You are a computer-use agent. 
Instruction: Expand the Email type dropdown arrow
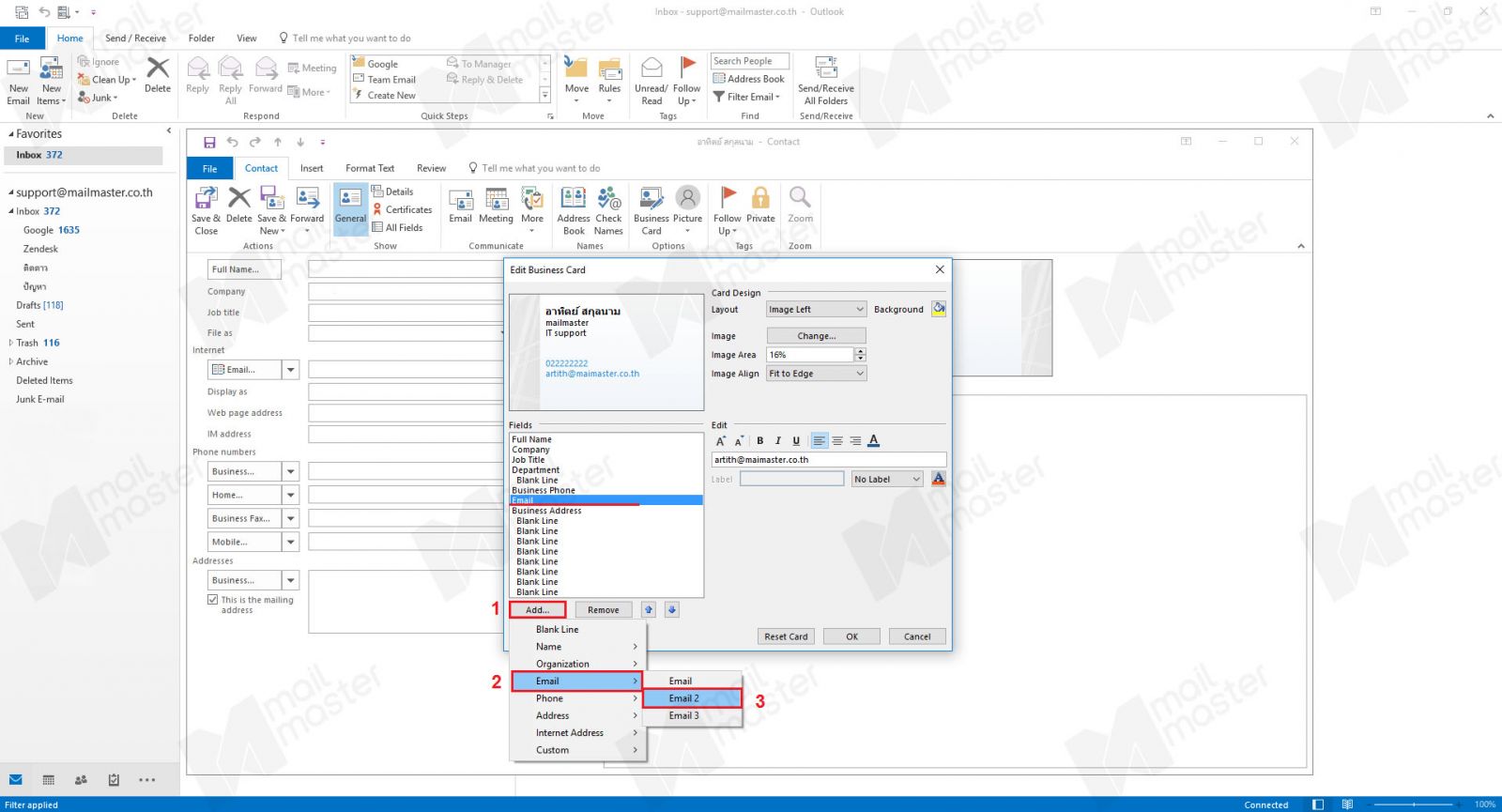pyautogui.click(x=291, y=370)
